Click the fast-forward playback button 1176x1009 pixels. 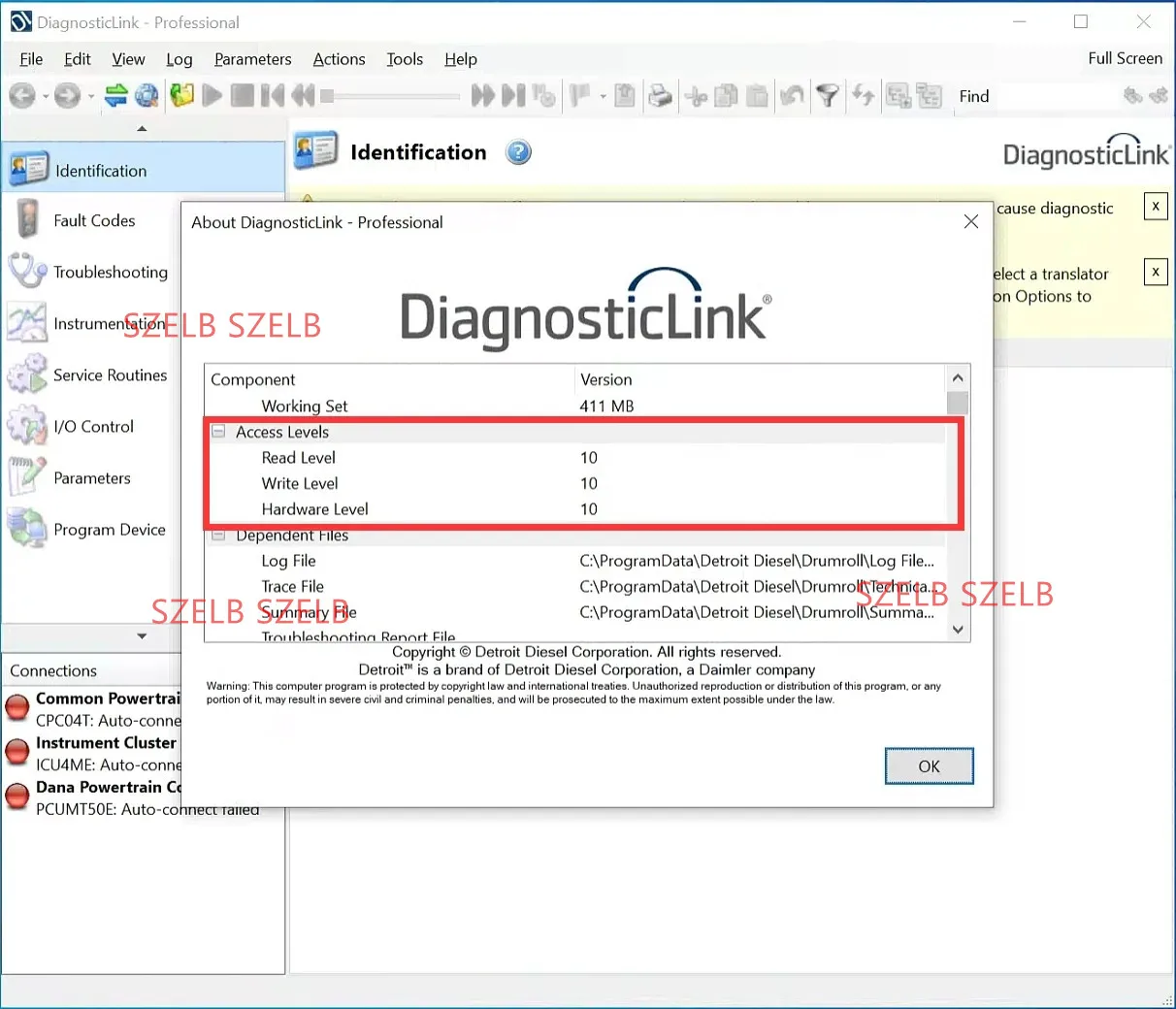coord(482,95)
